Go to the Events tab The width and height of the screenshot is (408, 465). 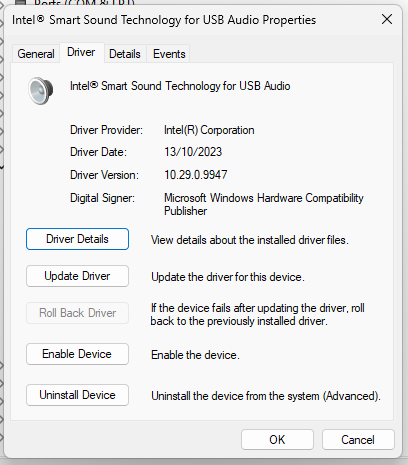[x=169, y=54]
